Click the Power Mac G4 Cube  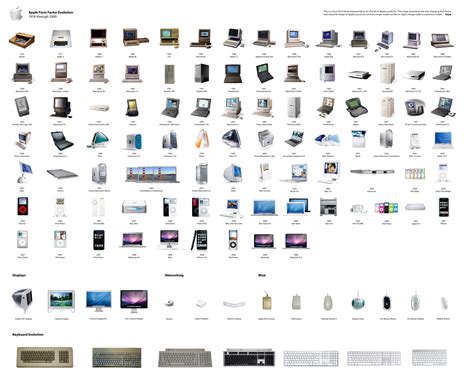(266, 139)
